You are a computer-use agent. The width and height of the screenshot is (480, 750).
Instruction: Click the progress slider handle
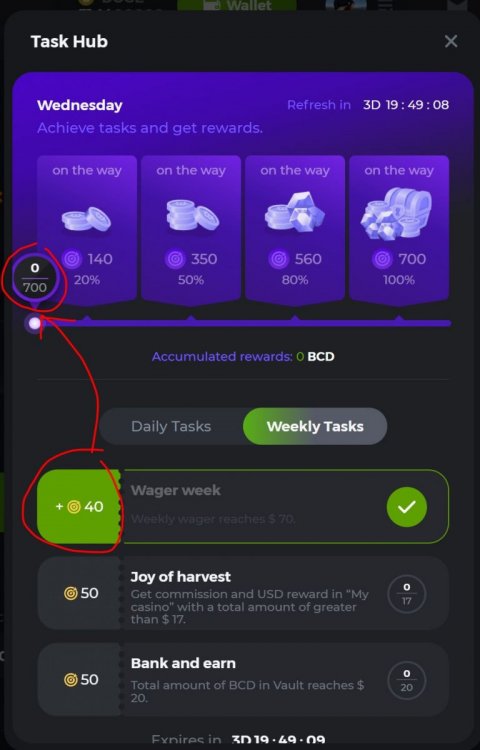(34, 323)
